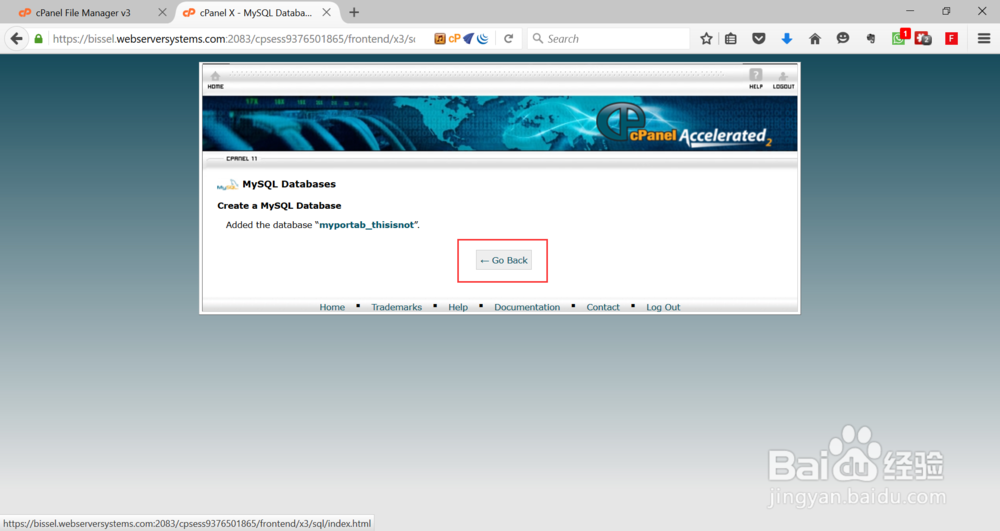This screenshot has height=531, width=1000.
Task: Click the browser Search field
Action: [x=609, y=39]
